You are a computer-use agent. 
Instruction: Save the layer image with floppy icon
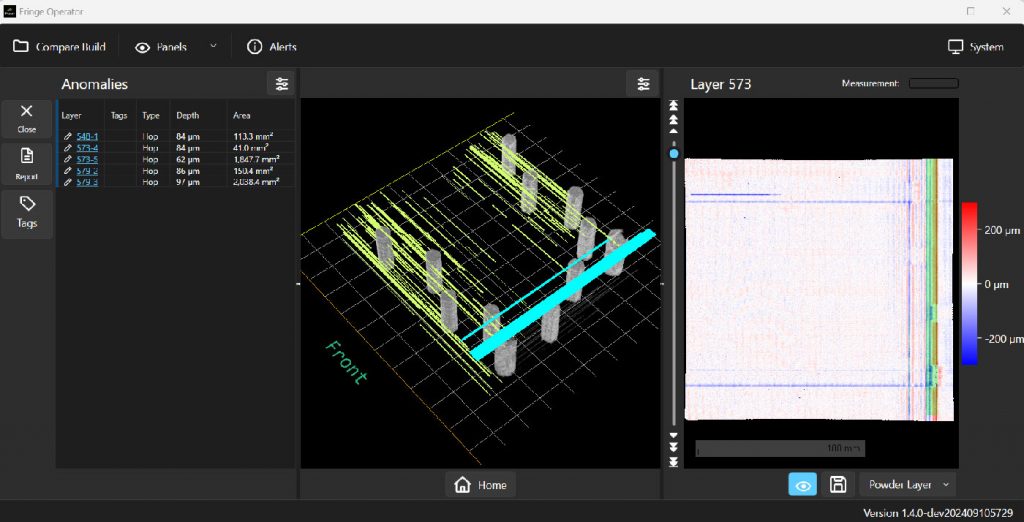tap(838, 485)
